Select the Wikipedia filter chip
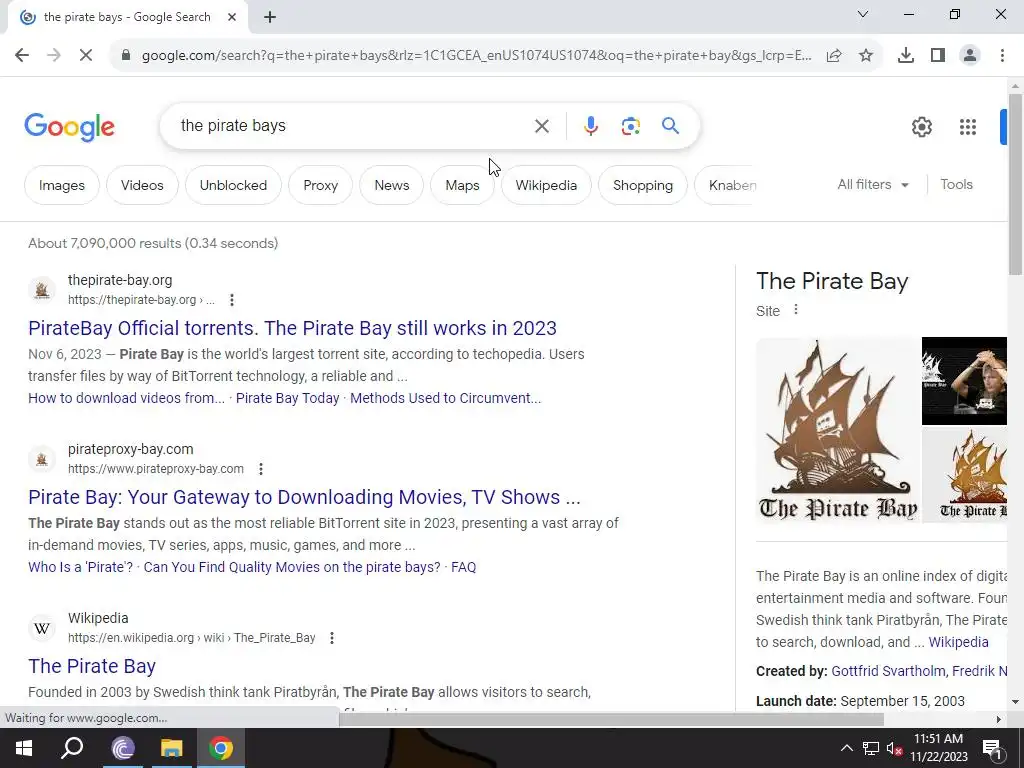Screen dimensions: 1024x768 coord(546,185)
